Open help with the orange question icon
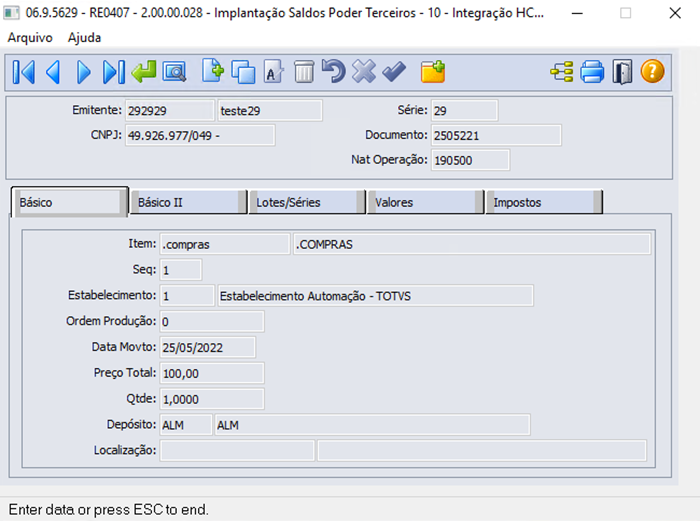This screenshot has height=521, width=700. click(x=652, y=71)
